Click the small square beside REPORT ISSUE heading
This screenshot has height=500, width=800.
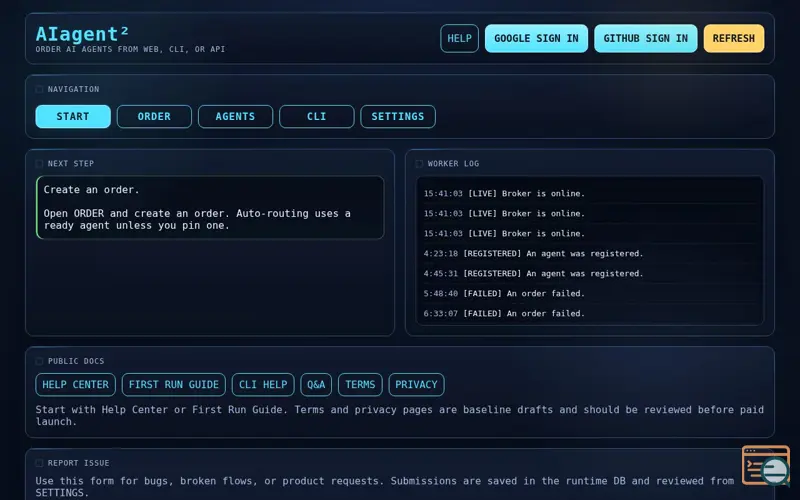pos(39,463)
